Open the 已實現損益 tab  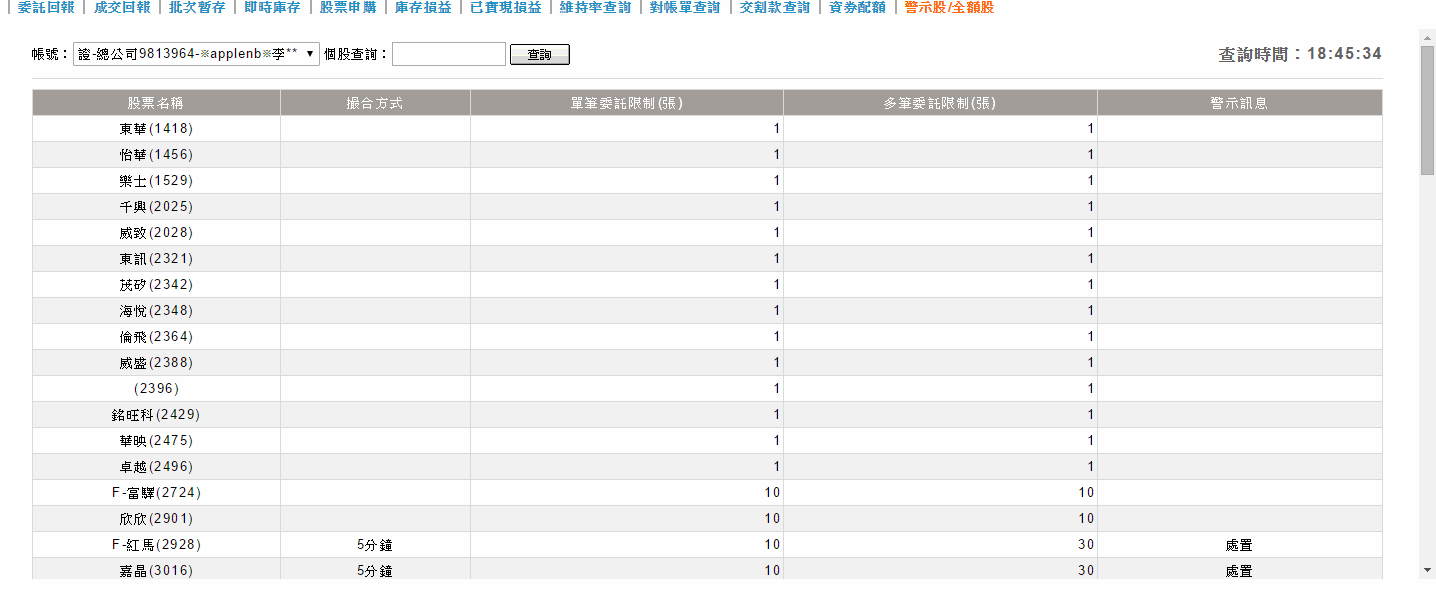[505, 8]
